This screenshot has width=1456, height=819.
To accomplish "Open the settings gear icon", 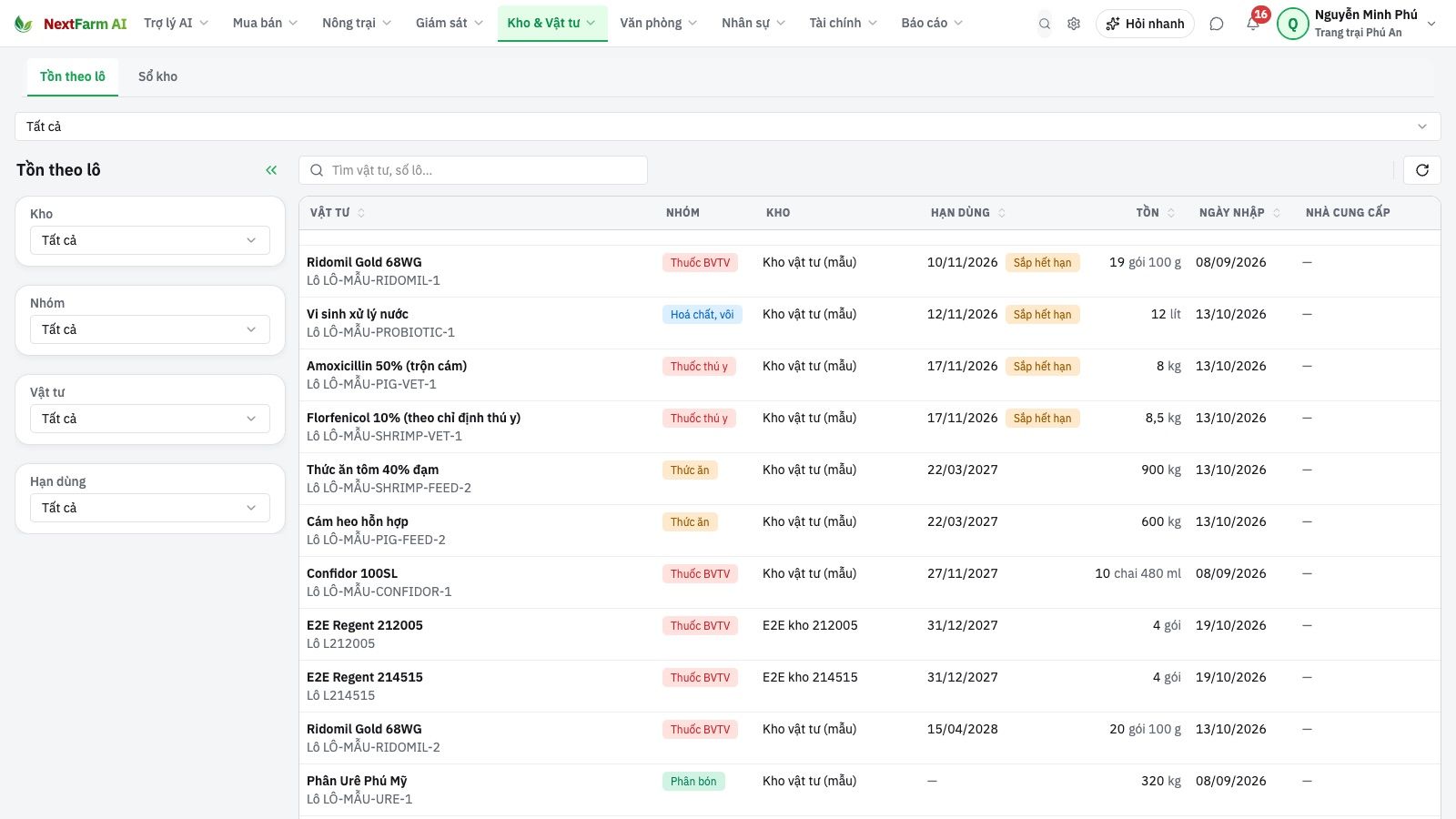I will coord(1074,24).
